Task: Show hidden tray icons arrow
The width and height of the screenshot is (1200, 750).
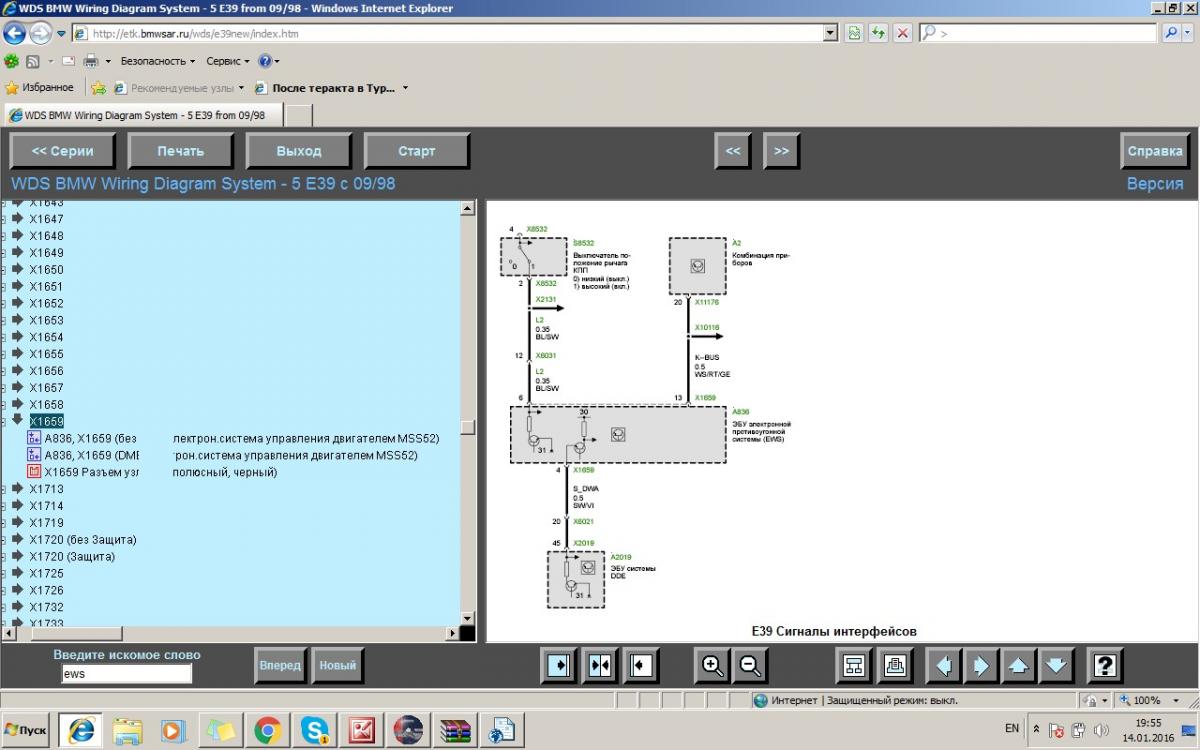Action: coord(1036,730)
